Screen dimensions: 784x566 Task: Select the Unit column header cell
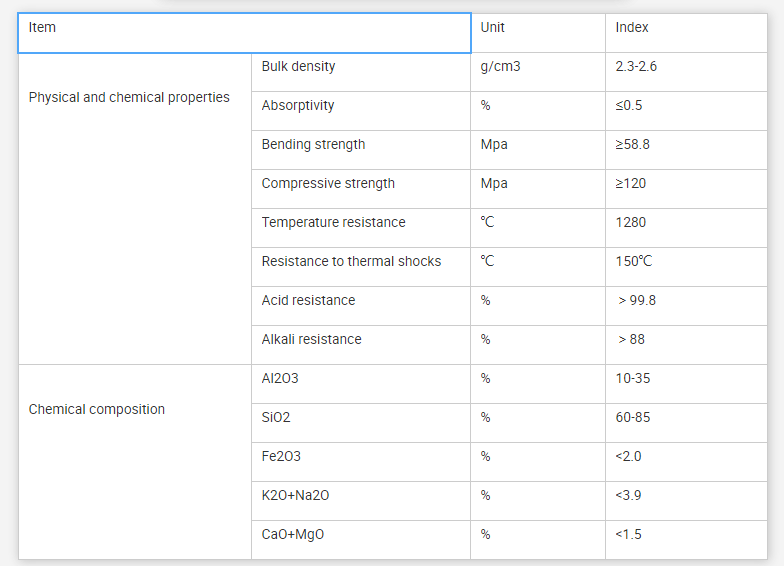click(537, 32)
